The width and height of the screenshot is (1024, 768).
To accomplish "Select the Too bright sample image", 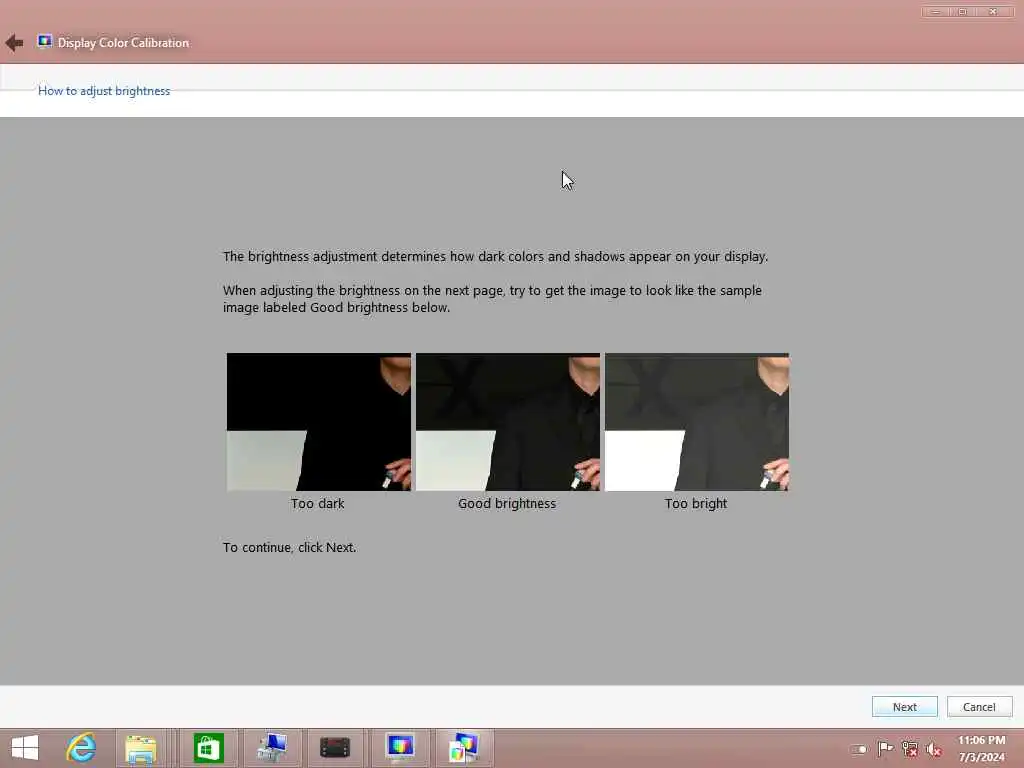I will 697,422.
